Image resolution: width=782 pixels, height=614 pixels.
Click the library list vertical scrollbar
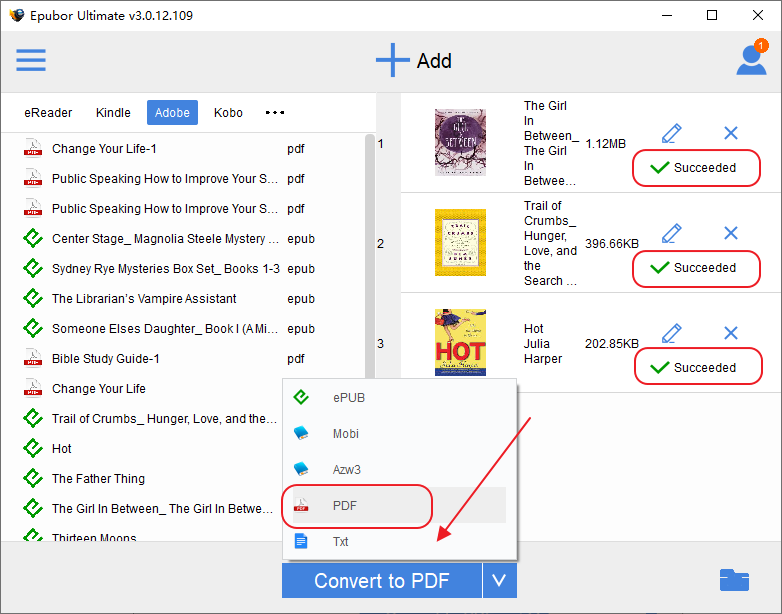pos(370,250)
